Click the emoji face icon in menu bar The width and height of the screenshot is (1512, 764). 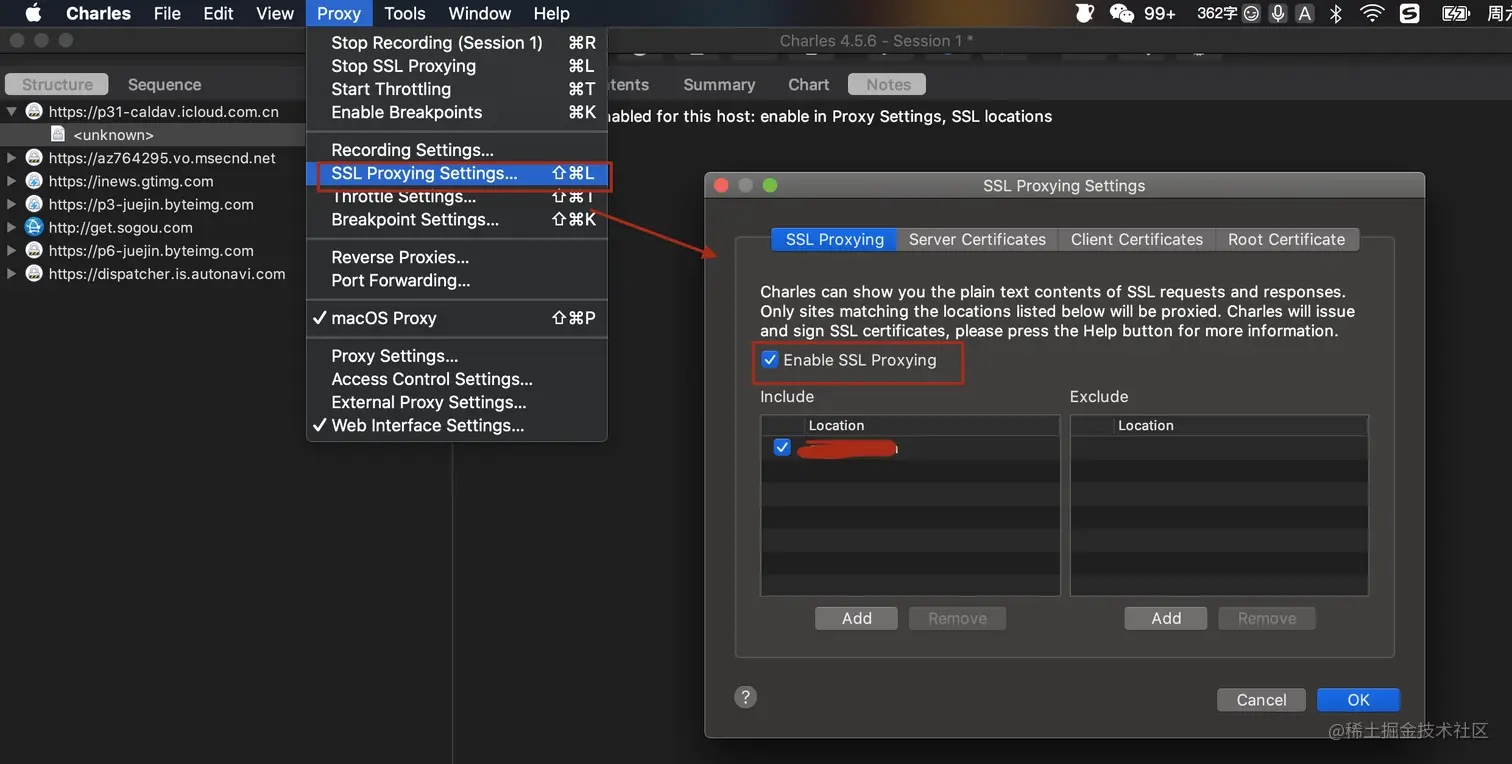(x=1251, y=13)
